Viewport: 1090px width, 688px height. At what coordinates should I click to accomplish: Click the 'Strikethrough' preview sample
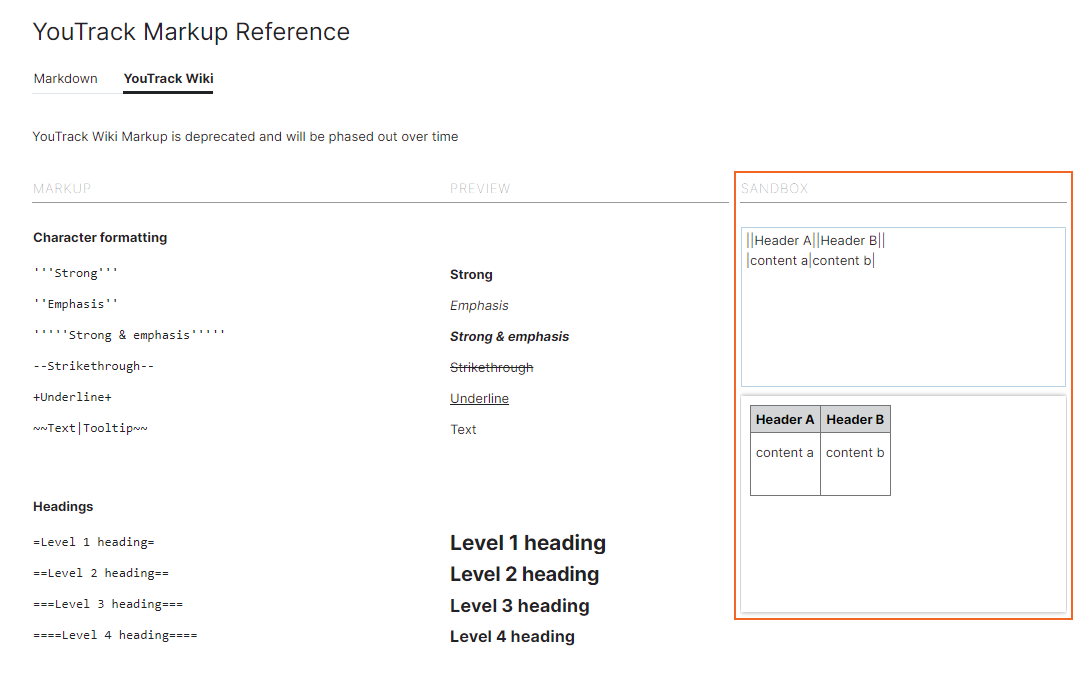pyautogui.click(x=491, y=367)
